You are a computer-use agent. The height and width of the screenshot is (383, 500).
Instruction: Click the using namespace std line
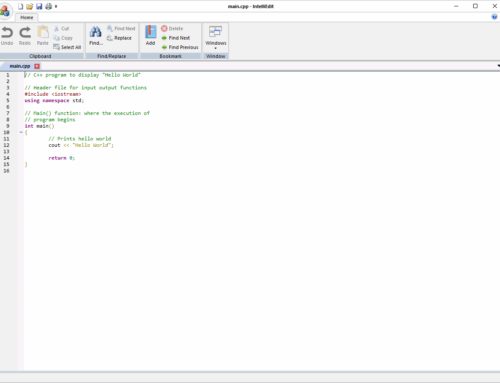pos(54,100)
